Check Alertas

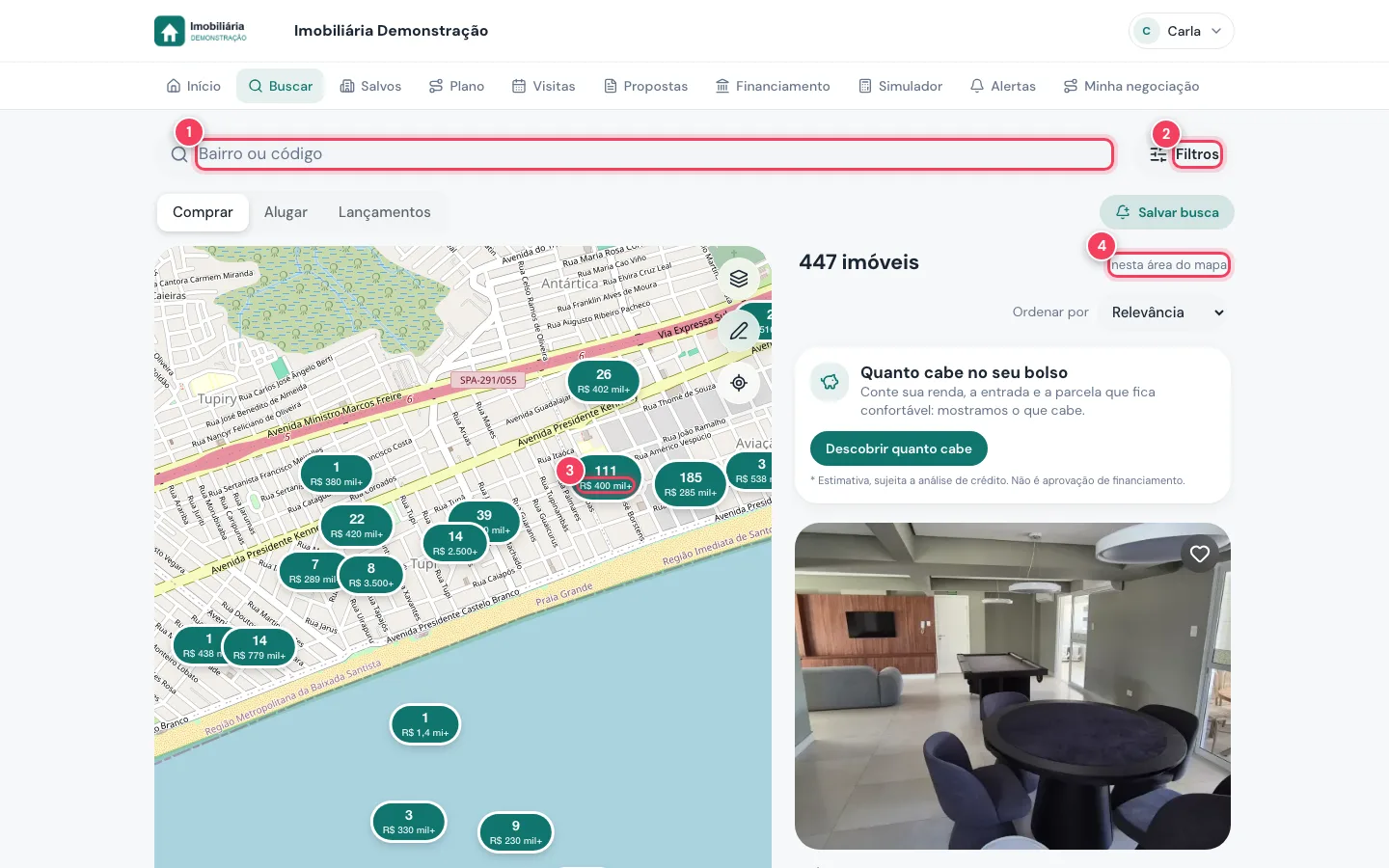1003,86
